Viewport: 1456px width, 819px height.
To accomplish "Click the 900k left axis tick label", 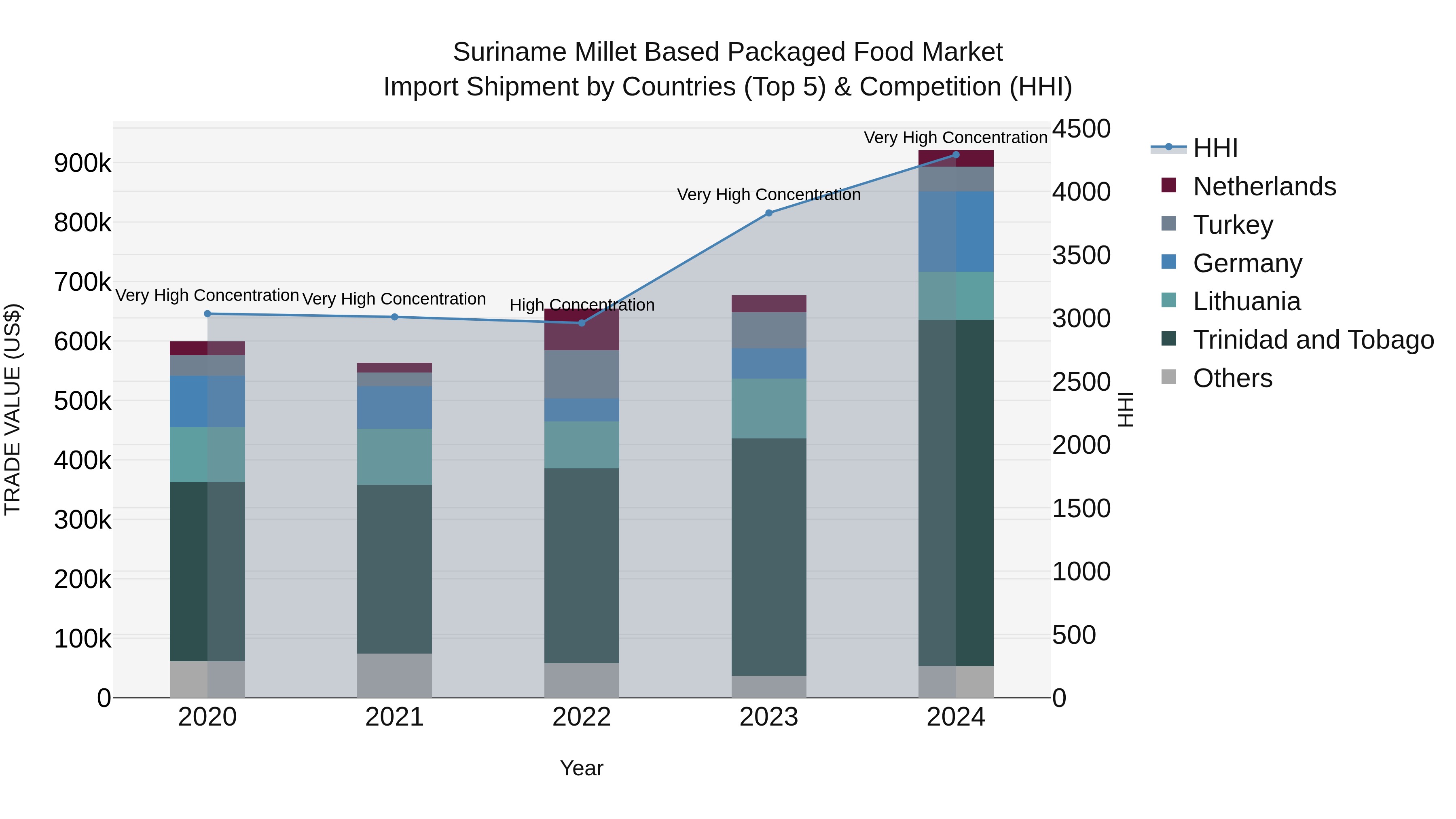I will click(83, 164).
